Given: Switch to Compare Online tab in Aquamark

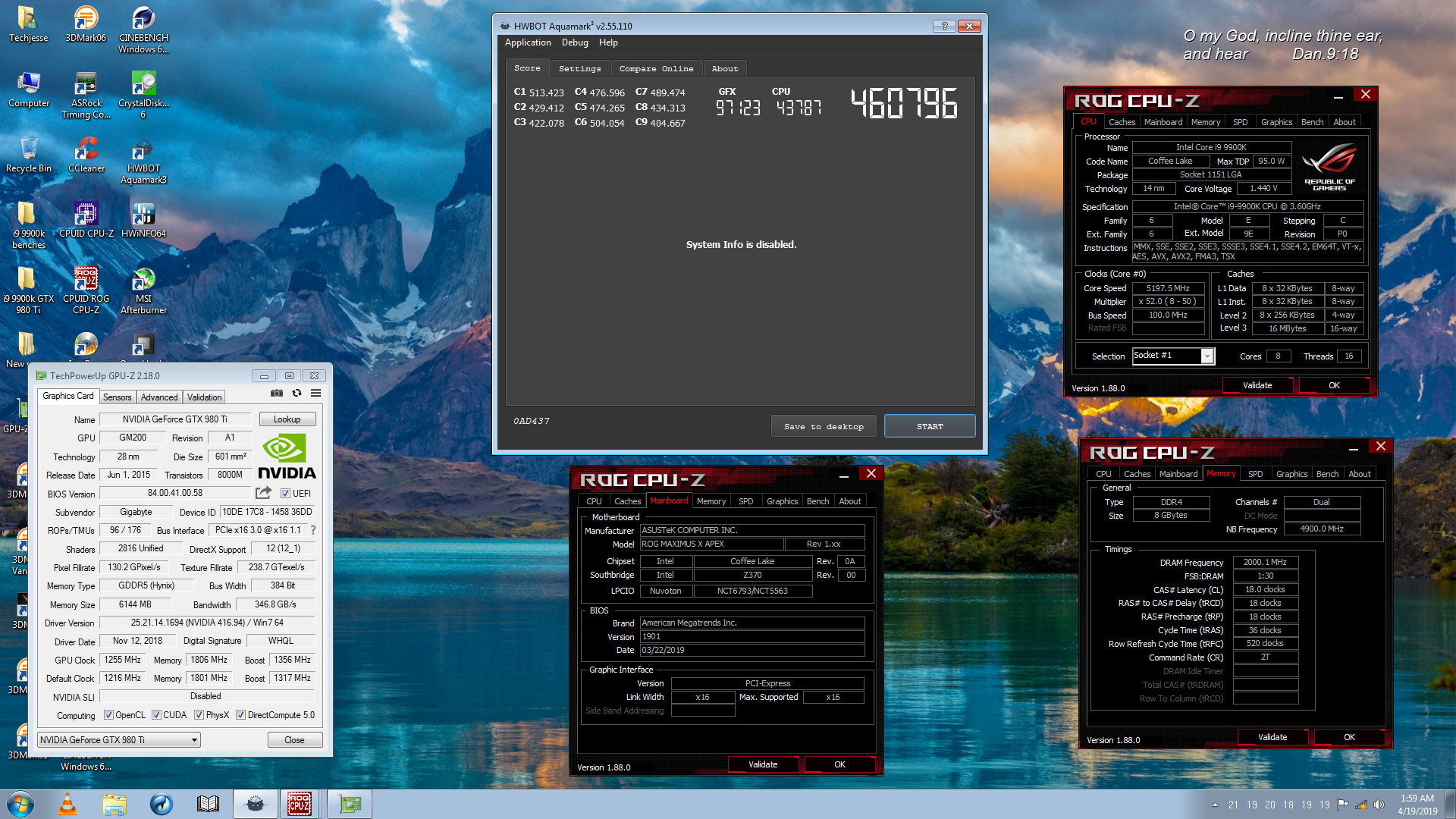Looking at the screenshot, I should pyautogui.click(x=656, y=68).
